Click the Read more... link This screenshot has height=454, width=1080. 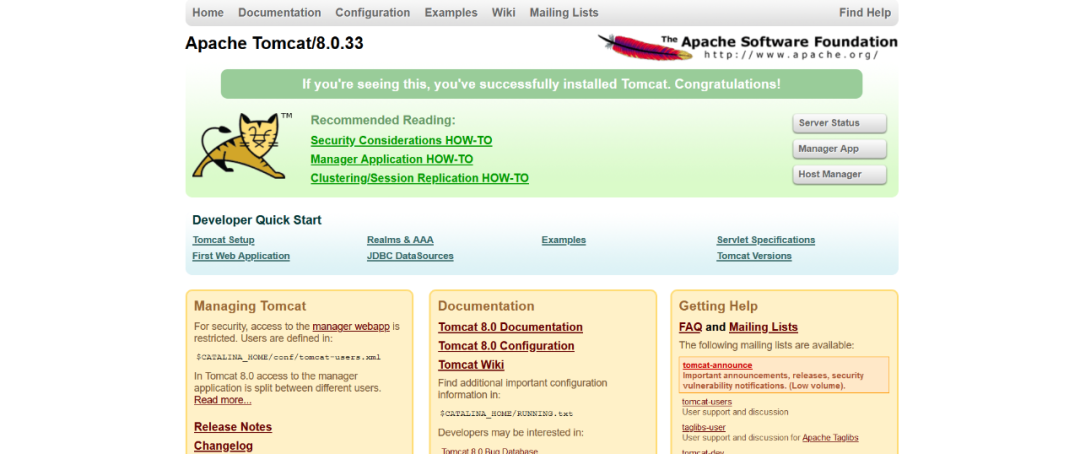tap(222, 400)
